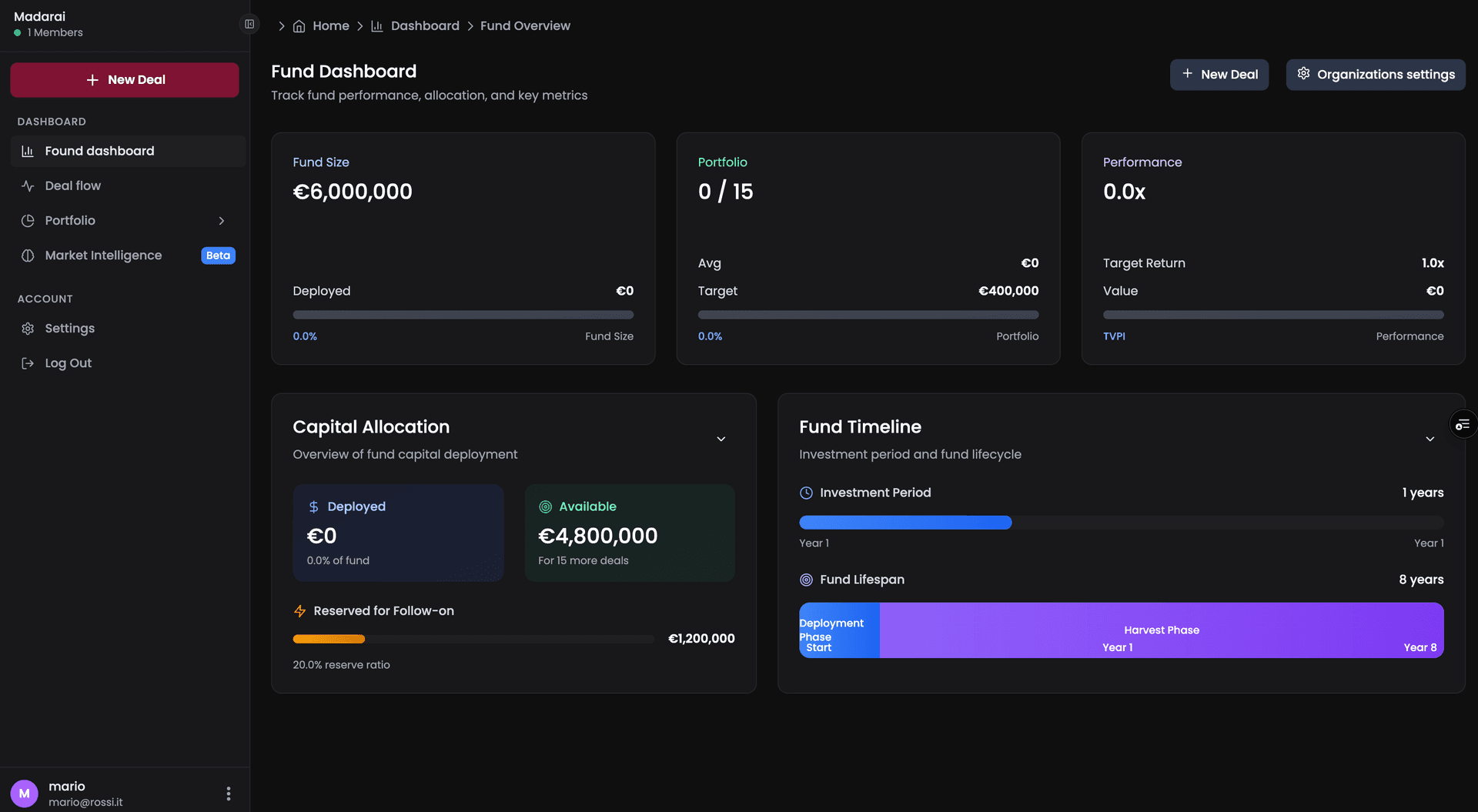Viewport: 1478px width, 812px height.
Task: Open account Settings from the sidebar
Action: [69, 329]
